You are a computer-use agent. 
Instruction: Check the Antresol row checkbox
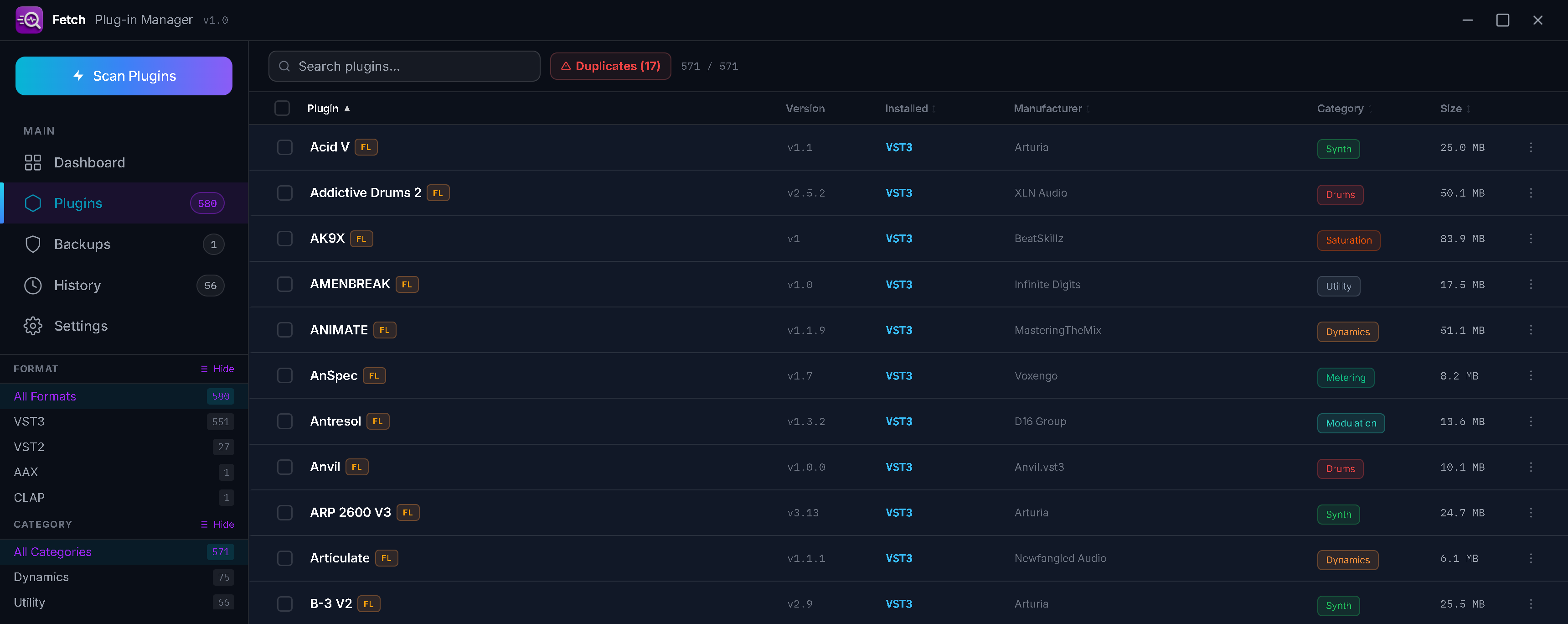(x=285, y=421)
